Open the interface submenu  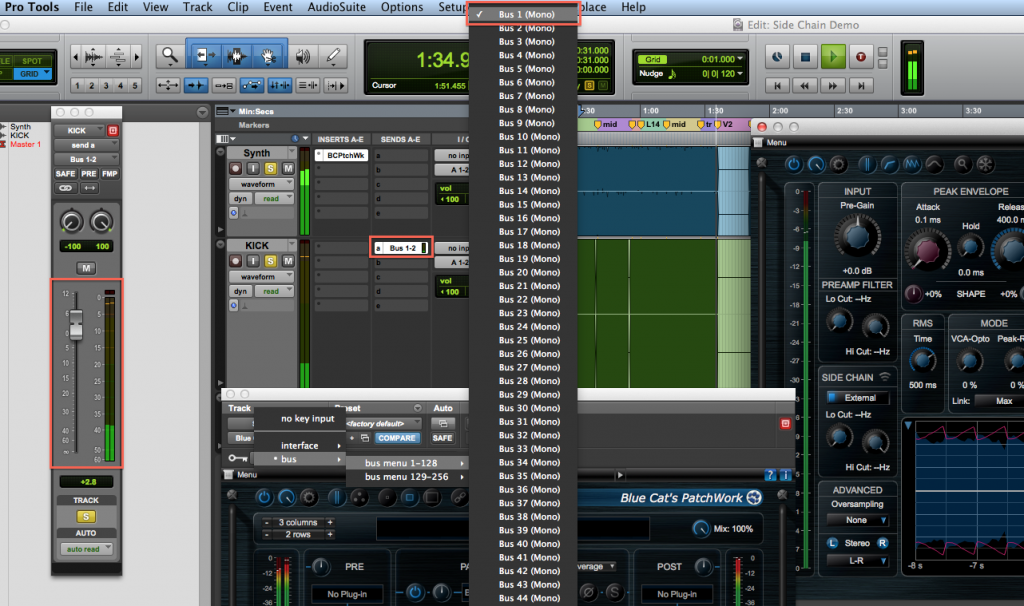(300, 445)
